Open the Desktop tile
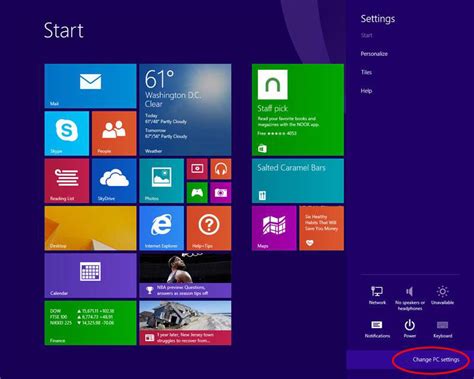The height and width of the screenshot is (379, 474). click(x=90, y=228)
